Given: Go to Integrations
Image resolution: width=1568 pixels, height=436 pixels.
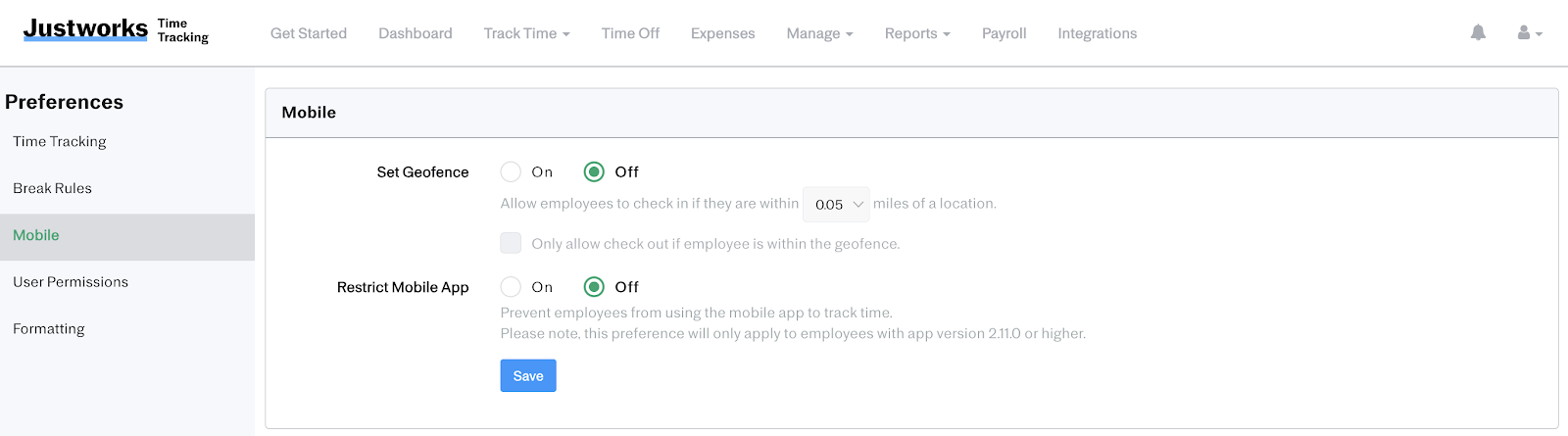Looking at the screenshot, I should (1098, 33).
